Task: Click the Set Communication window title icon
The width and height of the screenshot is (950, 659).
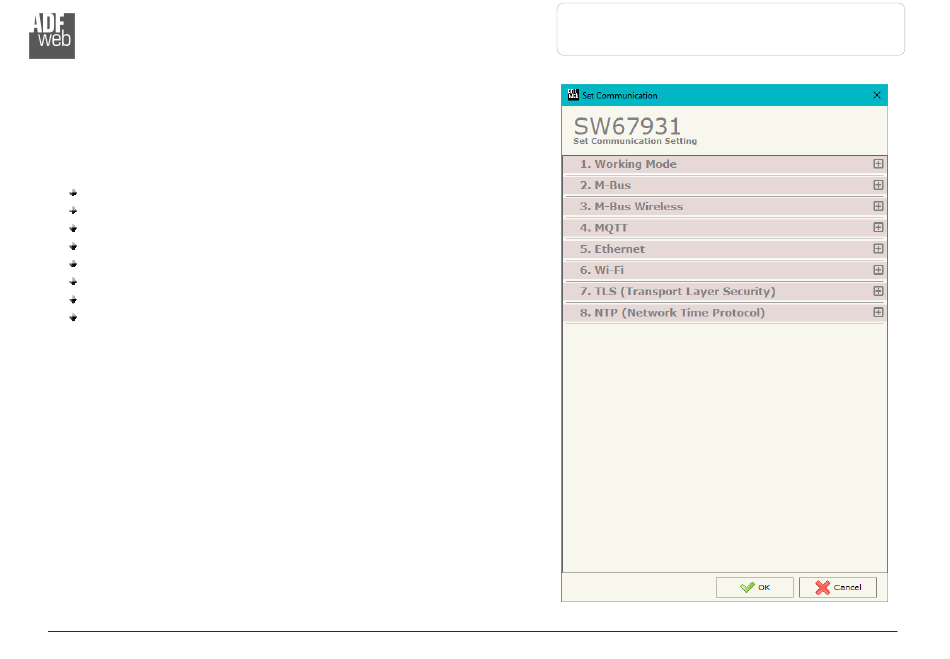Action: pos(573,95)
